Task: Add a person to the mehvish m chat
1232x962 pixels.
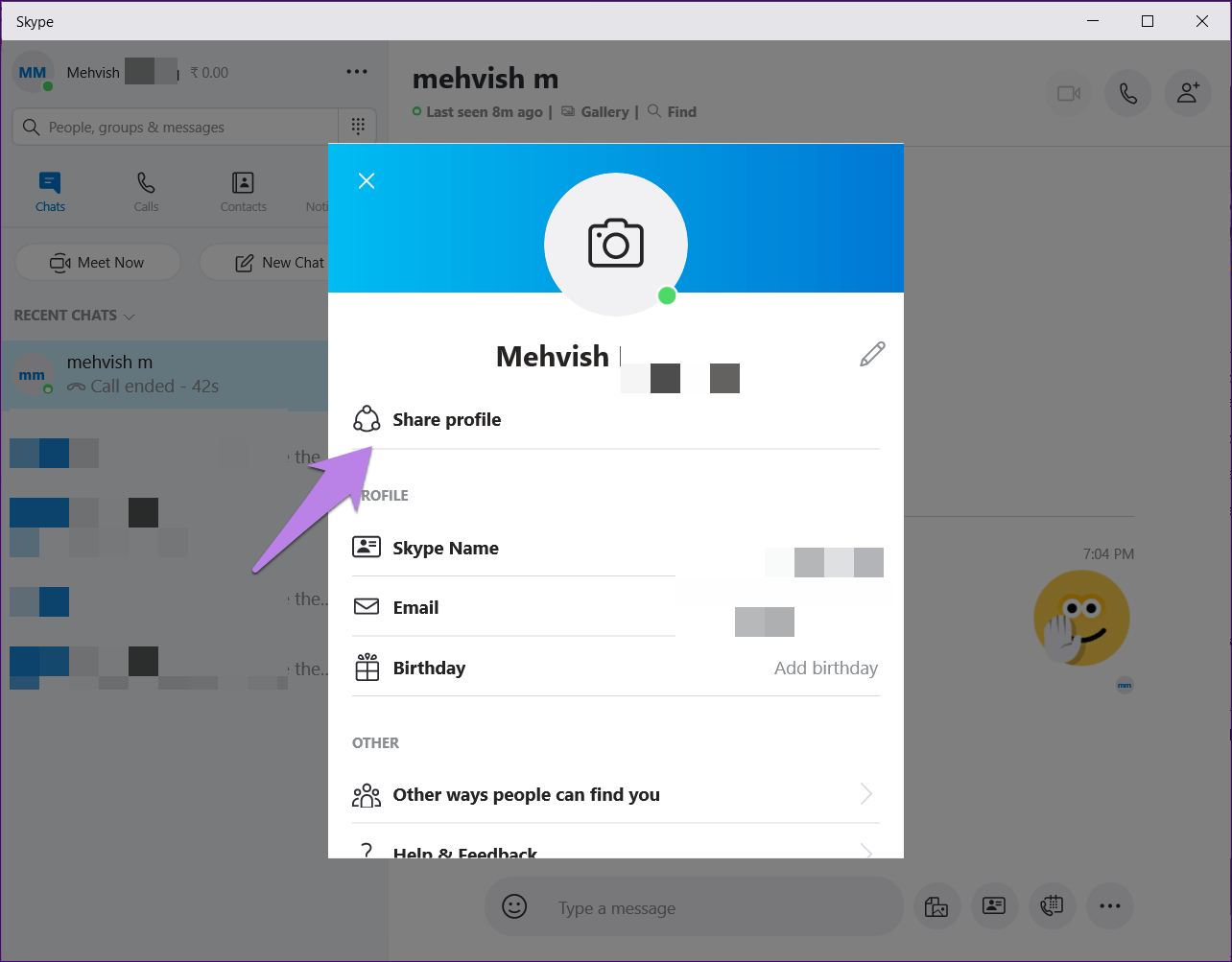Action: pyautogui.click(x=1188, y=93)
